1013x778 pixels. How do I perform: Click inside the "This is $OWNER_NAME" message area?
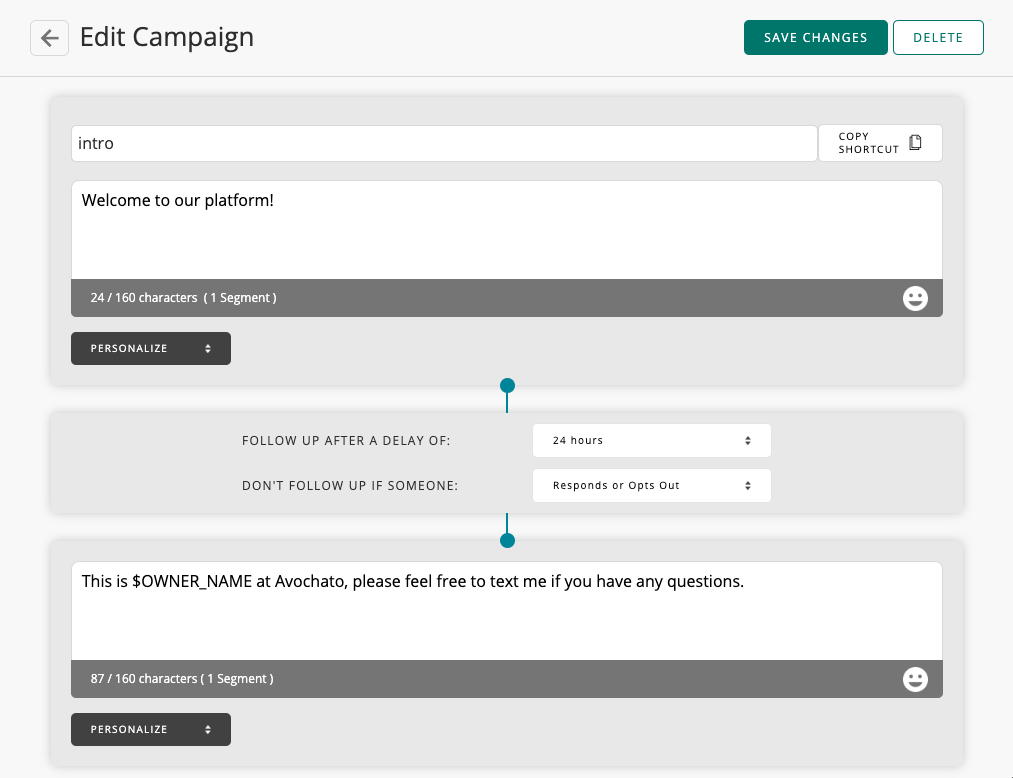click(506, 610)
